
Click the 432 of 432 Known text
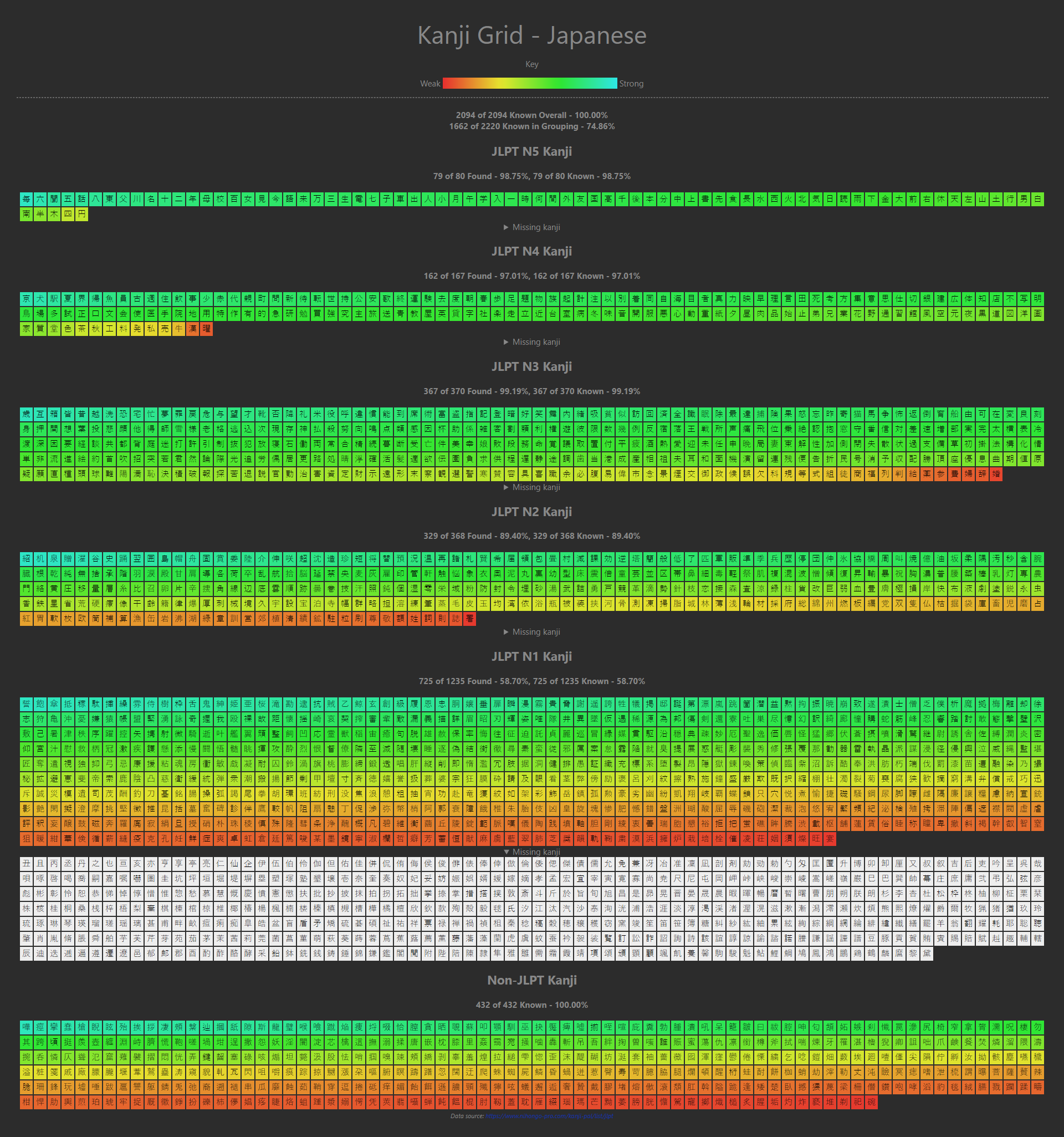[531, 1005]
